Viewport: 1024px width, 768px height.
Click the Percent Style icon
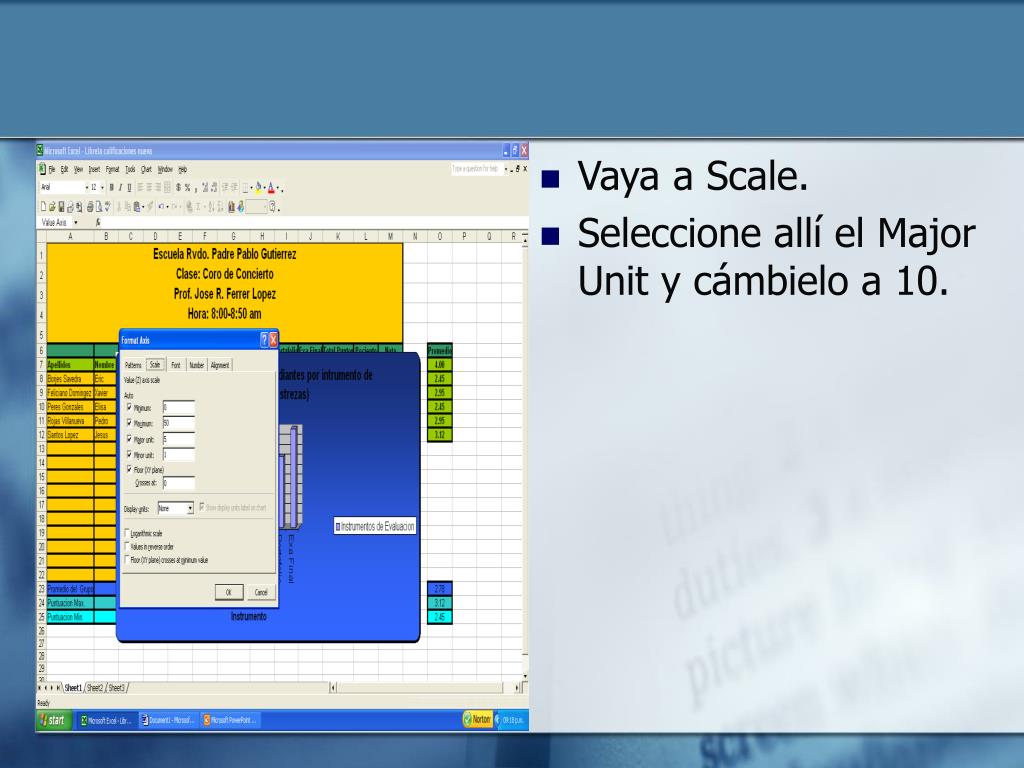pos(187,187)
